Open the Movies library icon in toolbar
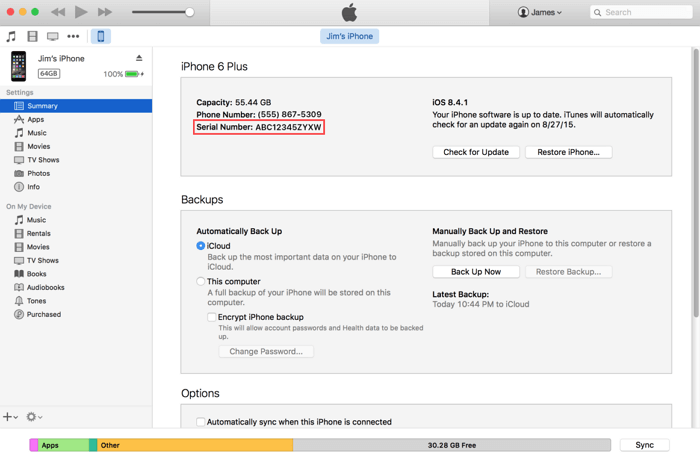The image size is (700, 460). click(32, 37)
